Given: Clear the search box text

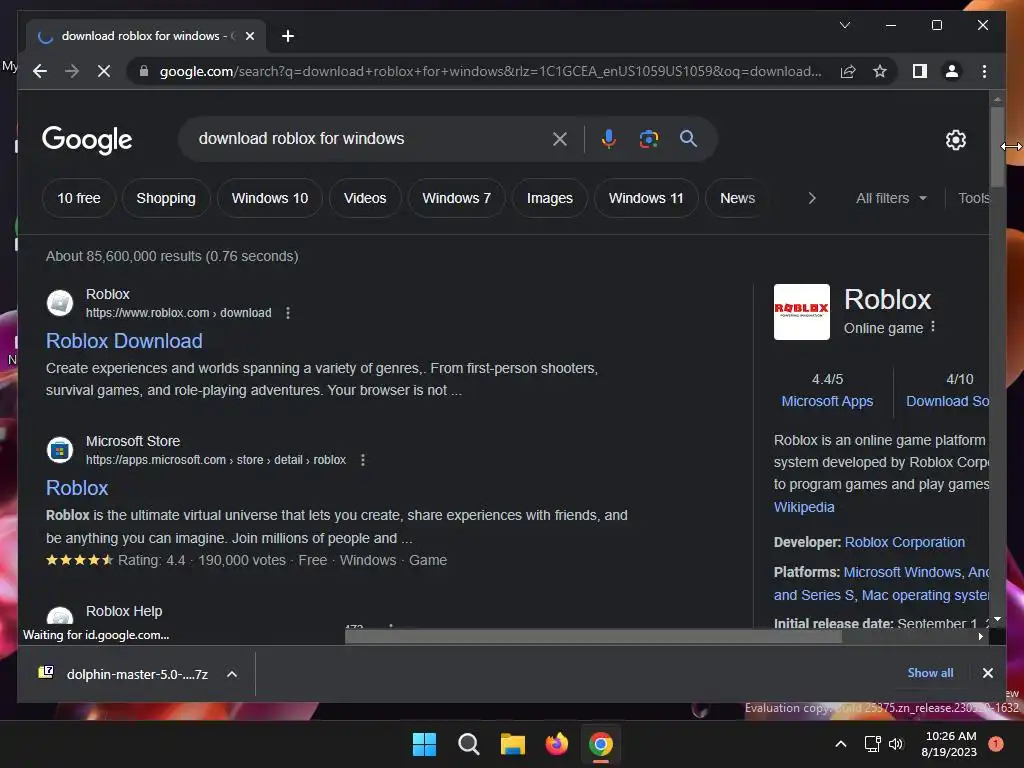Looking at the screenshot, I should [560, 138].
